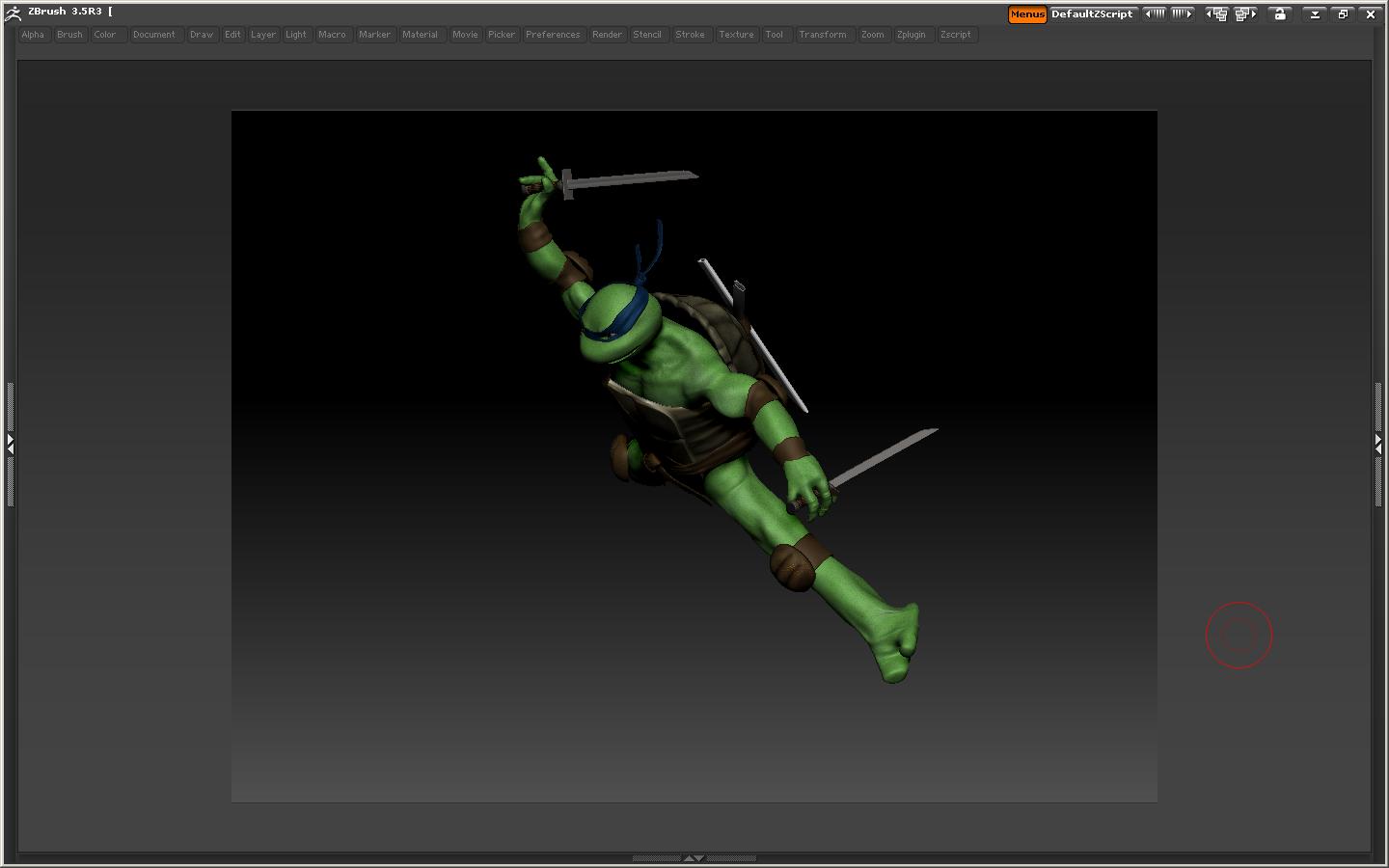The height and width of the screenshot is (868, 1389).
Task: Restore down the ZBrush window
Action: pyautogui.click(x=1343, y=14)
